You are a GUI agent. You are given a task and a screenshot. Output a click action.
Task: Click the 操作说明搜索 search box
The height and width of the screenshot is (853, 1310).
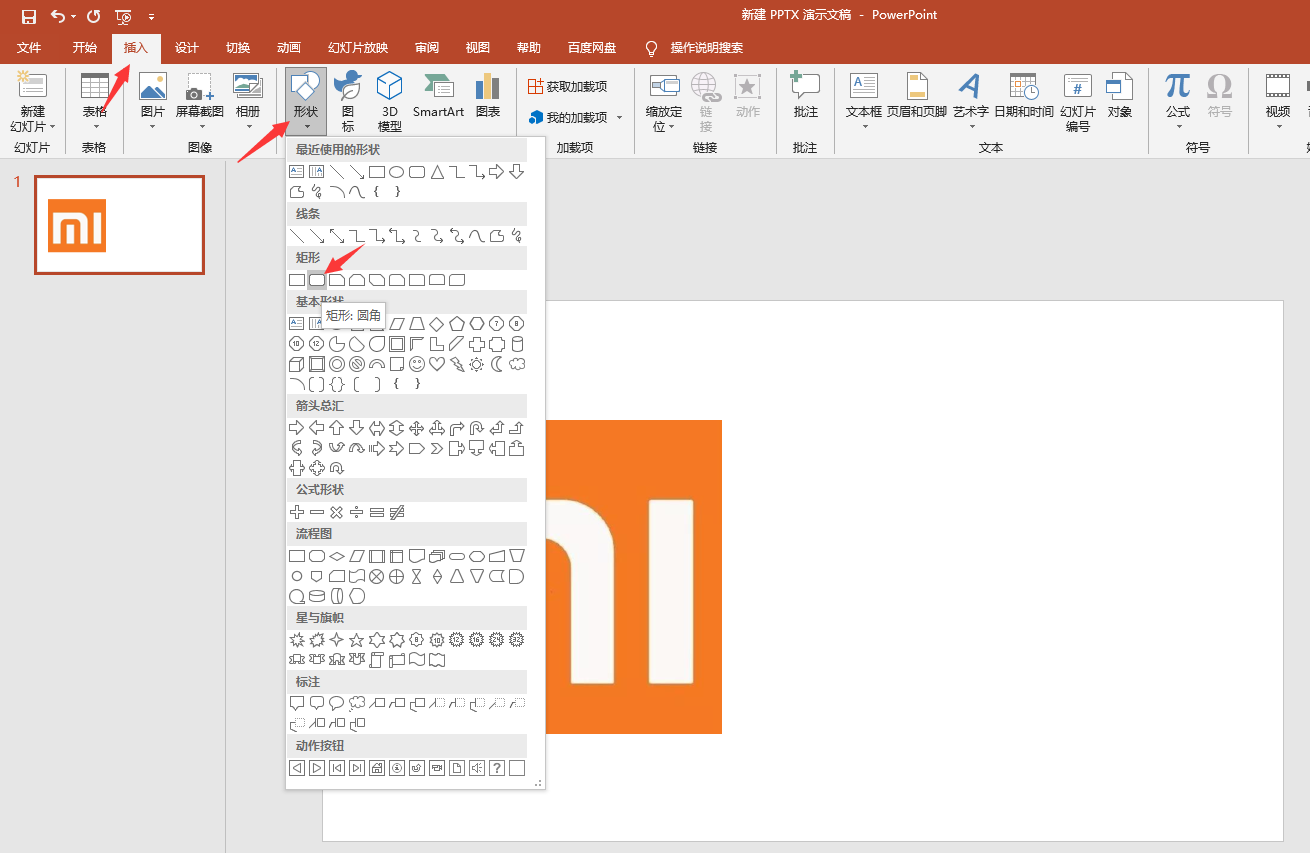[707, 48]
